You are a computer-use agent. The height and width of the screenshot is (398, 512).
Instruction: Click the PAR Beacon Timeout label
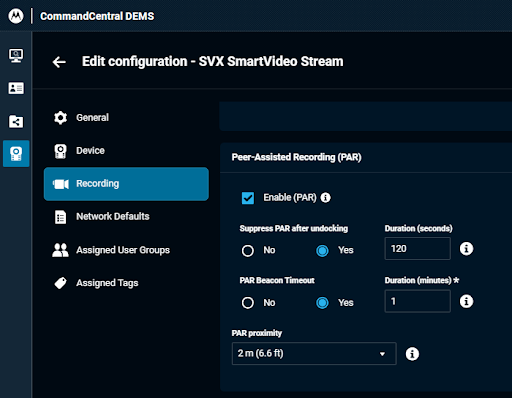point(277,281)
